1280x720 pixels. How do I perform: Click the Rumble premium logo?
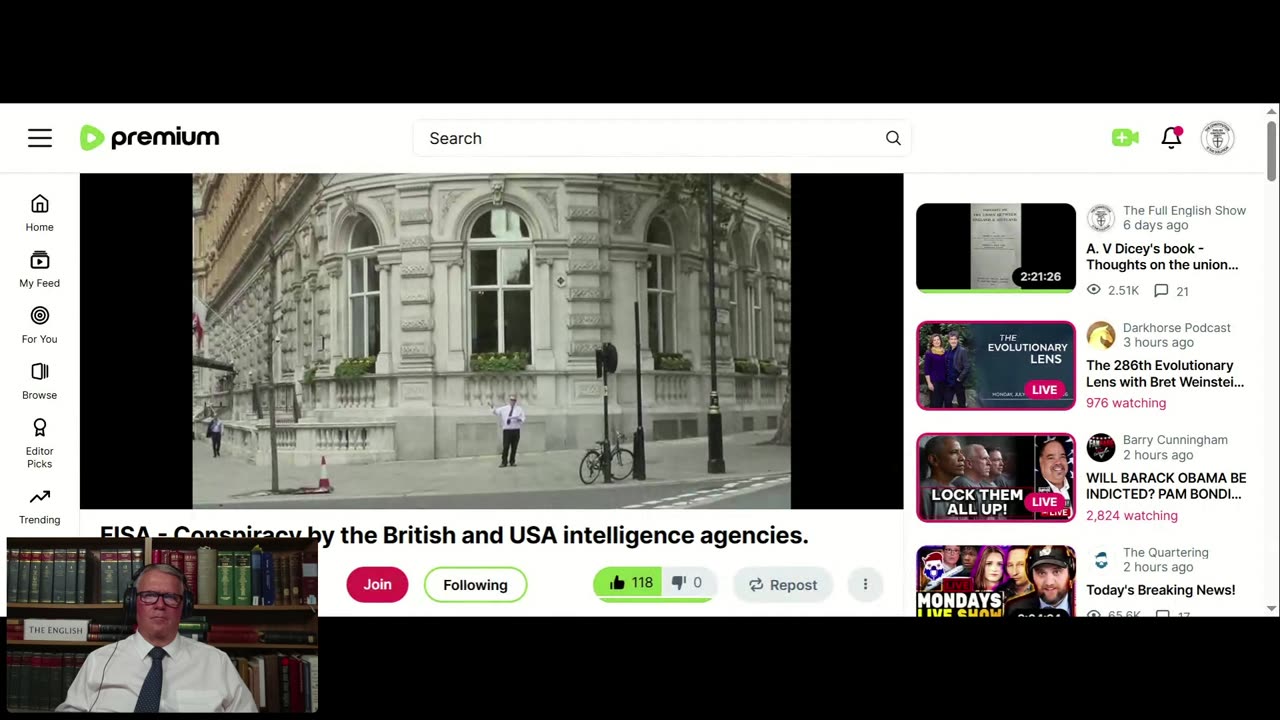[x=150, y=138]
